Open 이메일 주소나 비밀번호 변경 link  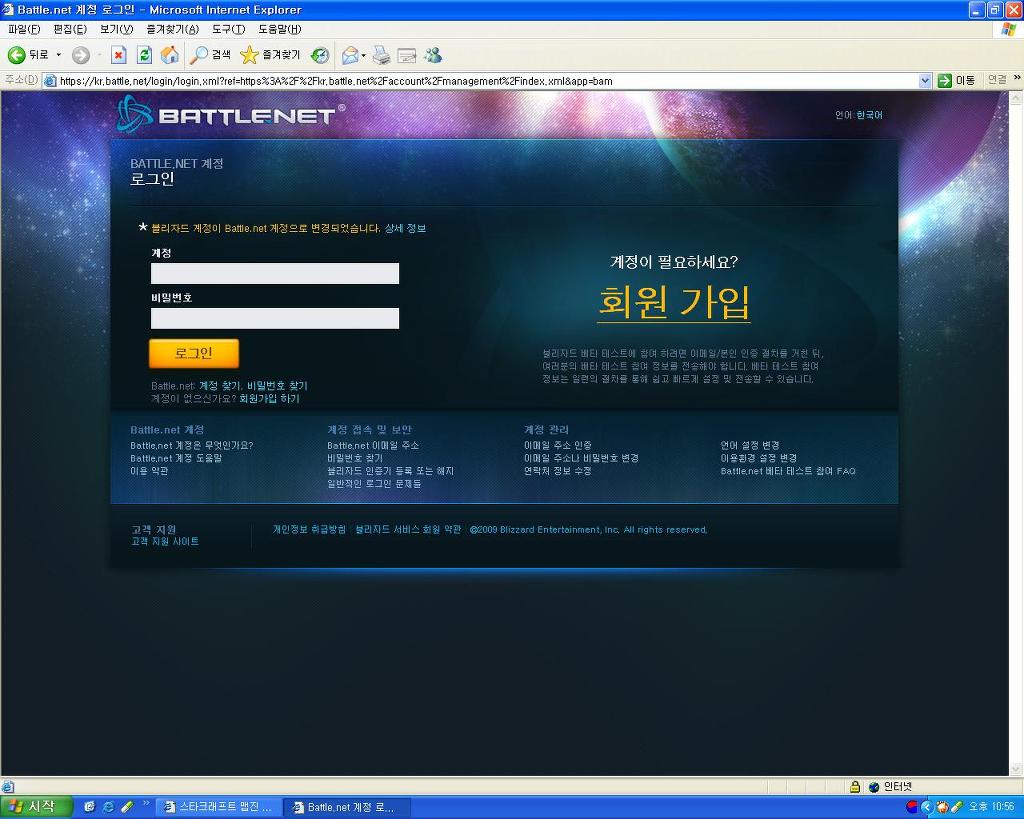(581, 458)
